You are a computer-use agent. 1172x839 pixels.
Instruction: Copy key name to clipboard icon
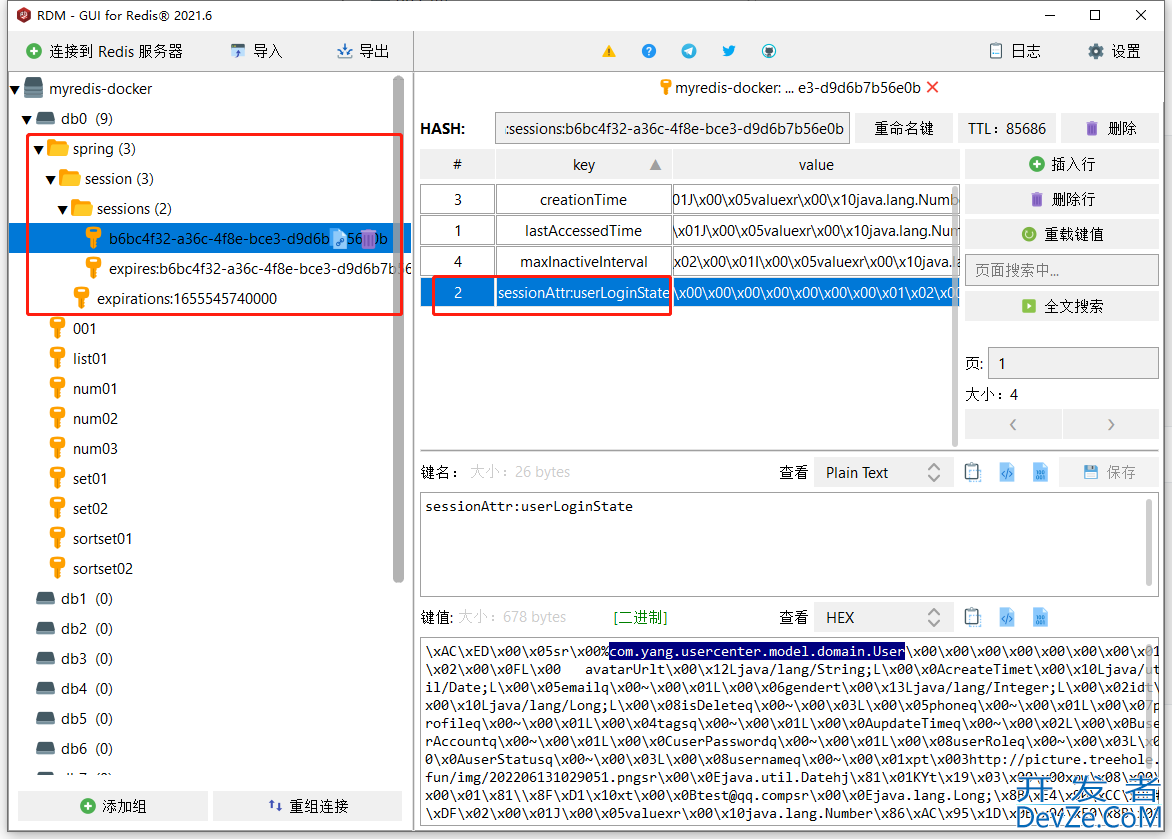pos(972,472)
